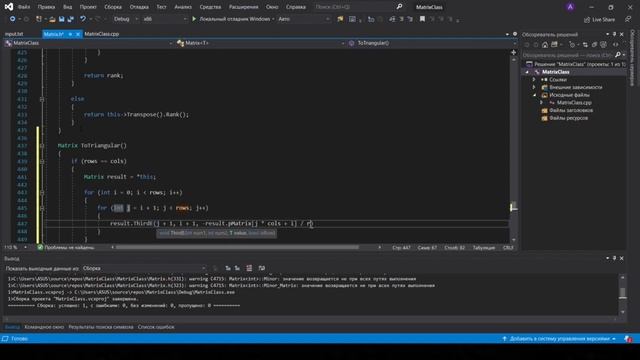Open the Файл menu
This screenshot has width=640, height=360.
(24, 7)
